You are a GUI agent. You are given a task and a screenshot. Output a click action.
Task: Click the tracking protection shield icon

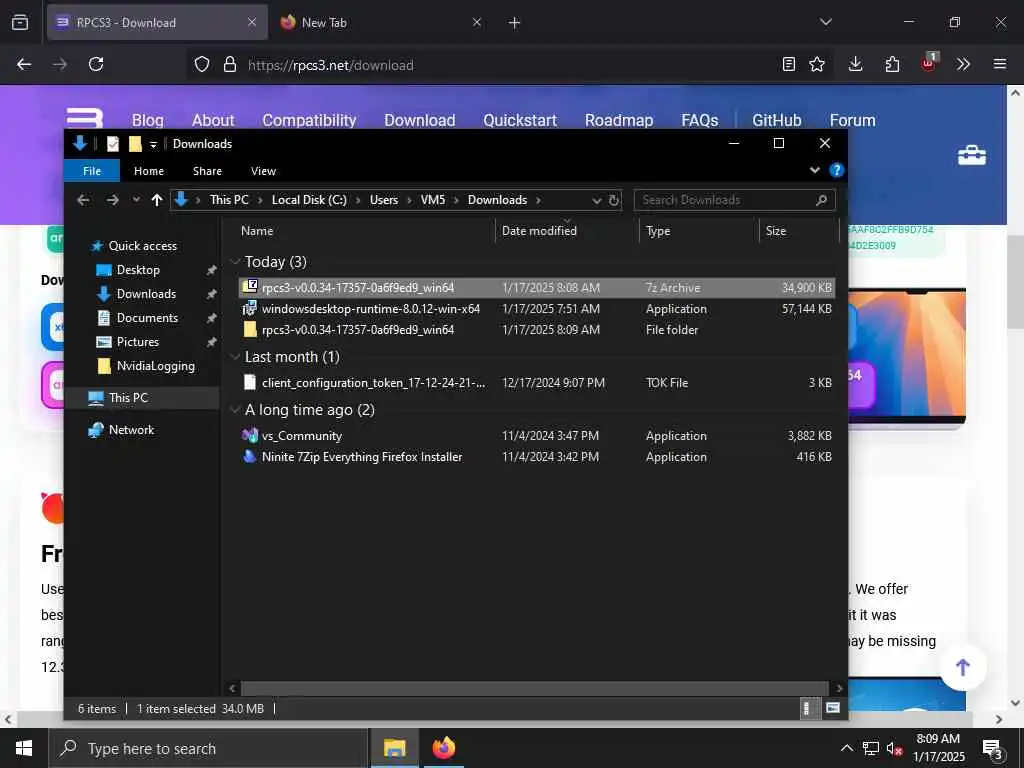(x=202, y=65)
